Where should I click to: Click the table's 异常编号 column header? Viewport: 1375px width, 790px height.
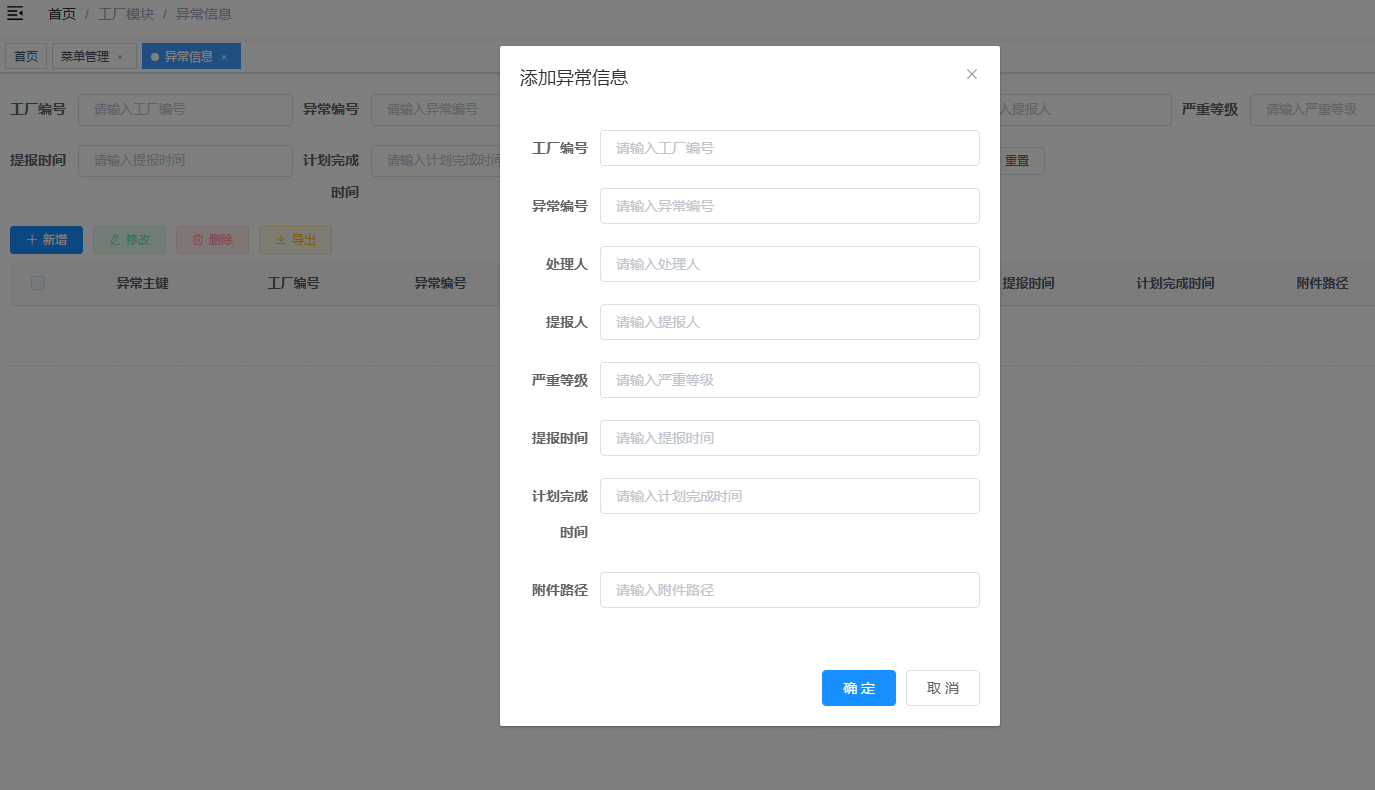click(x=441, y=284)
